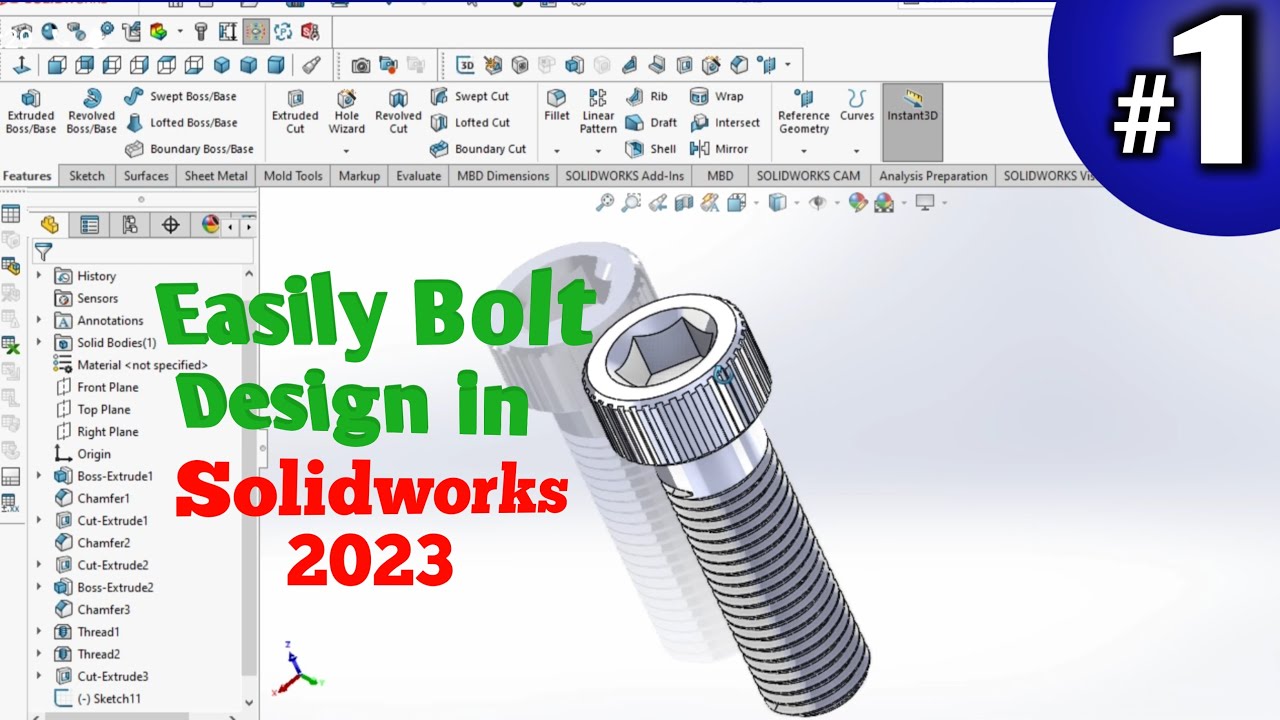Viewport: 1280px width, 720px height.
Task: Open the PropertyManager panel tab
Action: [90, 225]
